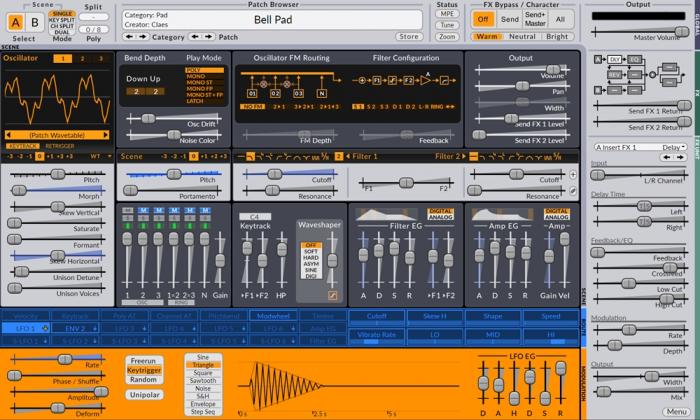Viewport: 700px width, 420px height.
Task: Select the last Filter 2 type icon
Action: coord(558,157)
